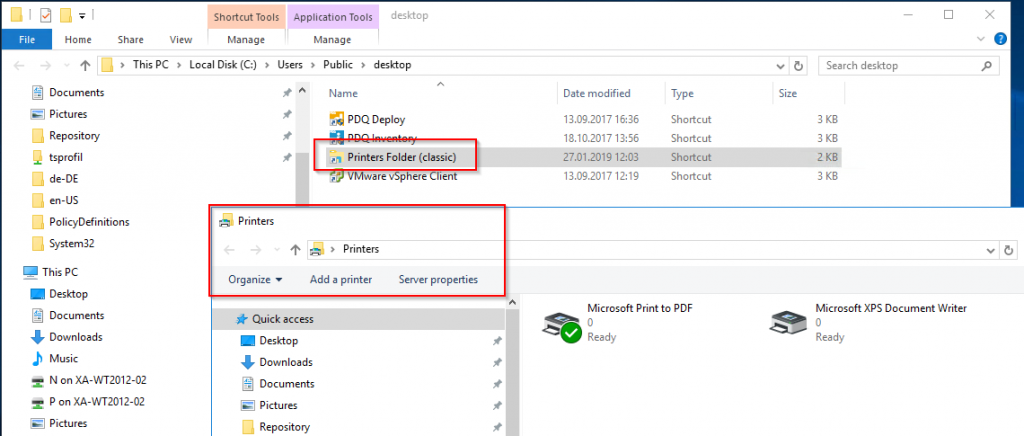Open the Customize Quick Access Toolbar dropdown

point(82,14)
